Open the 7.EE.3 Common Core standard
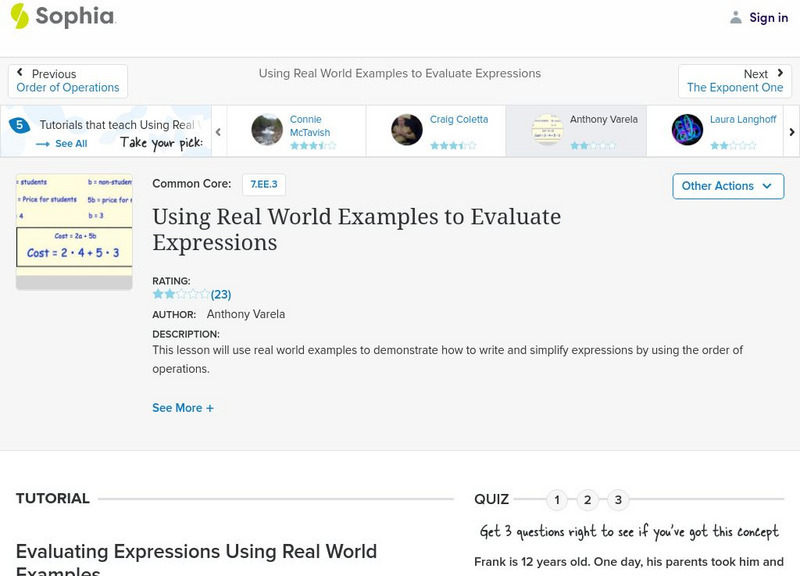This screenshot has height=576, width=800. point(264,184)
